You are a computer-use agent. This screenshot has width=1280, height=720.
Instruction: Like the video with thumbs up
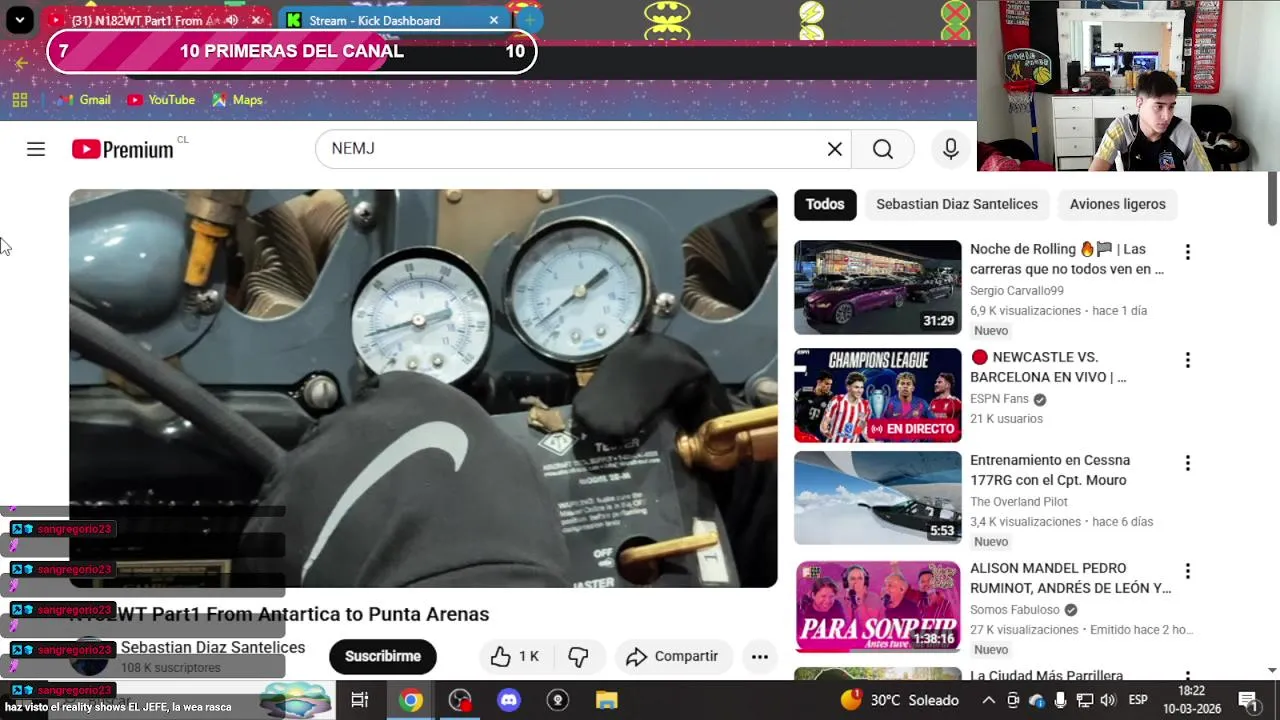[x=514, y=656]
